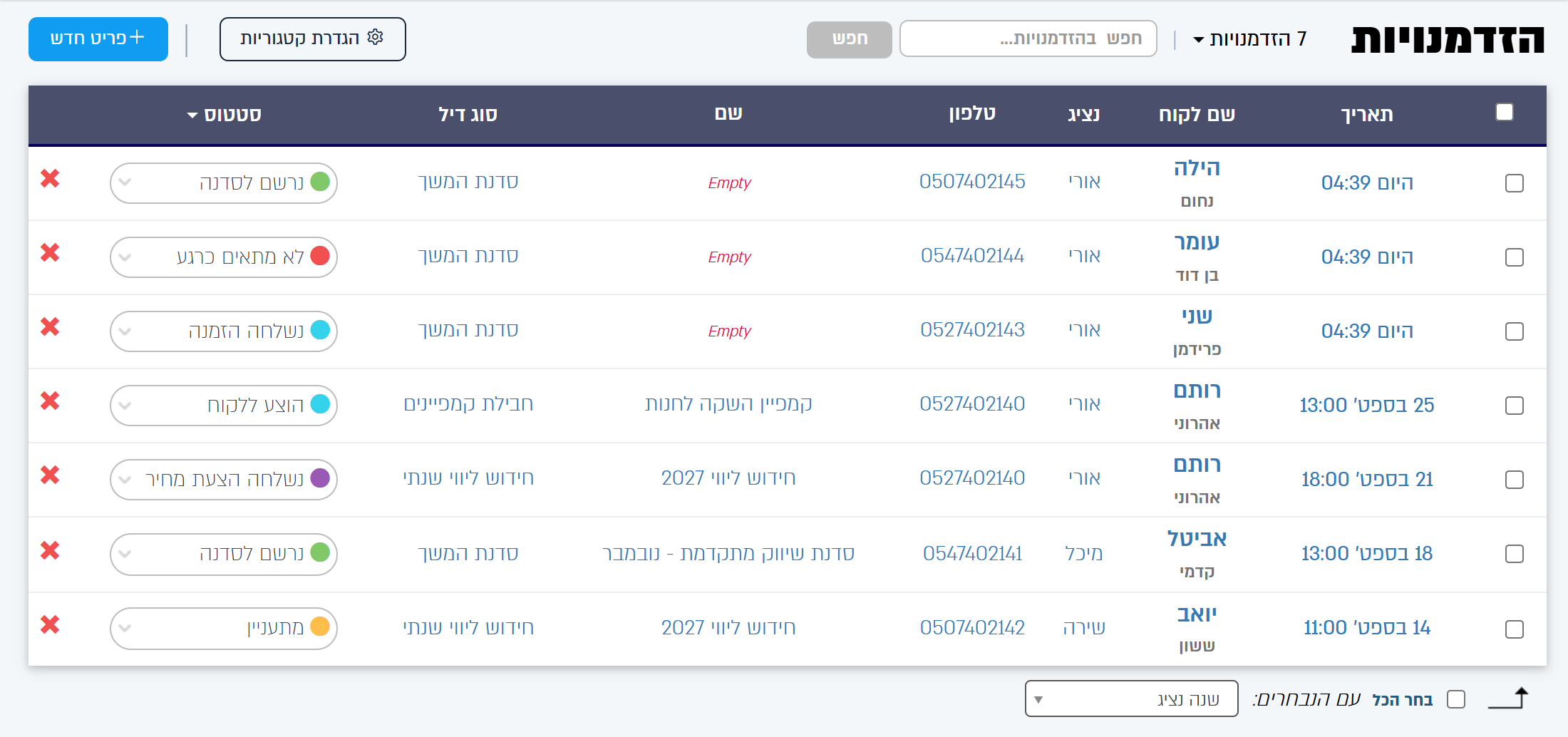Click the grey חפש search button
Screen dimensions: 1568x737
[850, 39]
